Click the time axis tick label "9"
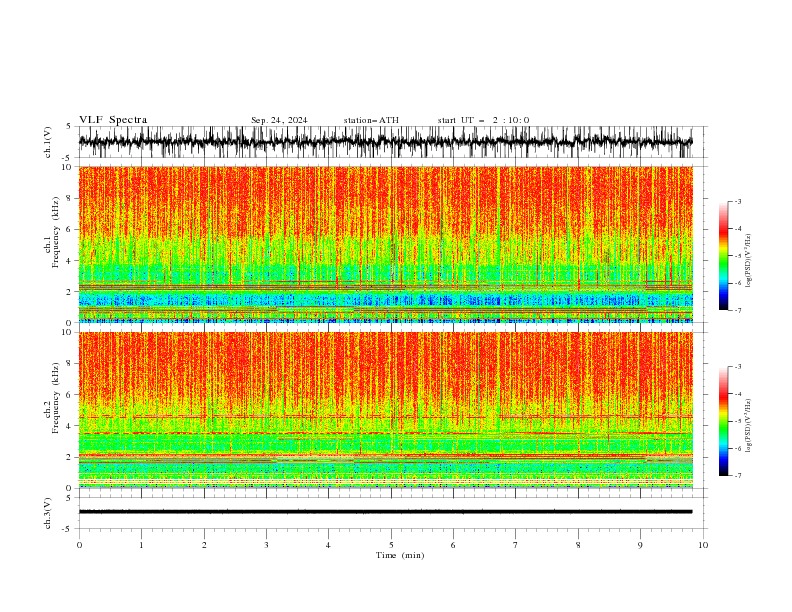The height and width of the screenshot is (612, 792). (x=640, y=545)
